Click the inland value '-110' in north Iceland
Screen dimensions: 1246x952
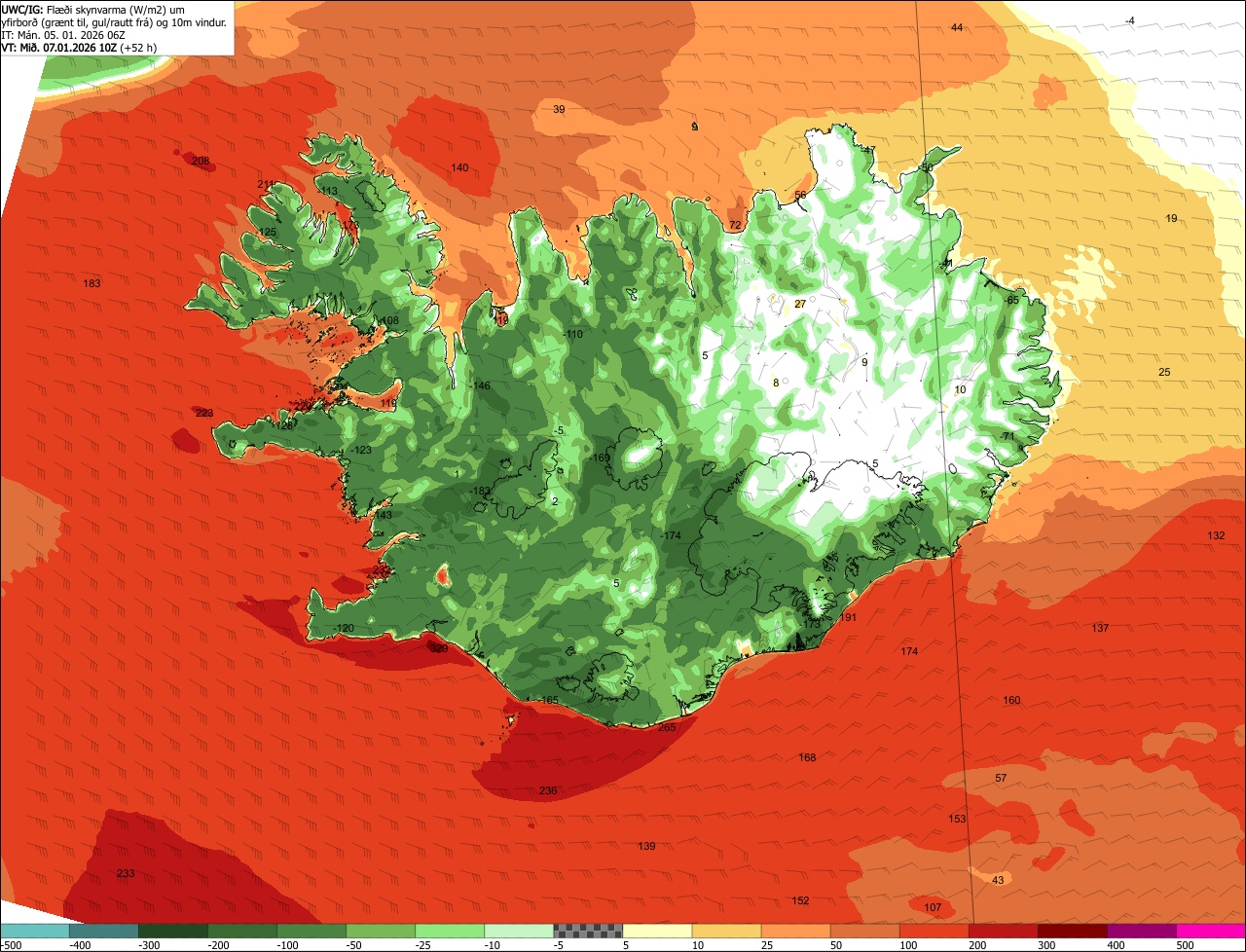[x=573, y=334]
